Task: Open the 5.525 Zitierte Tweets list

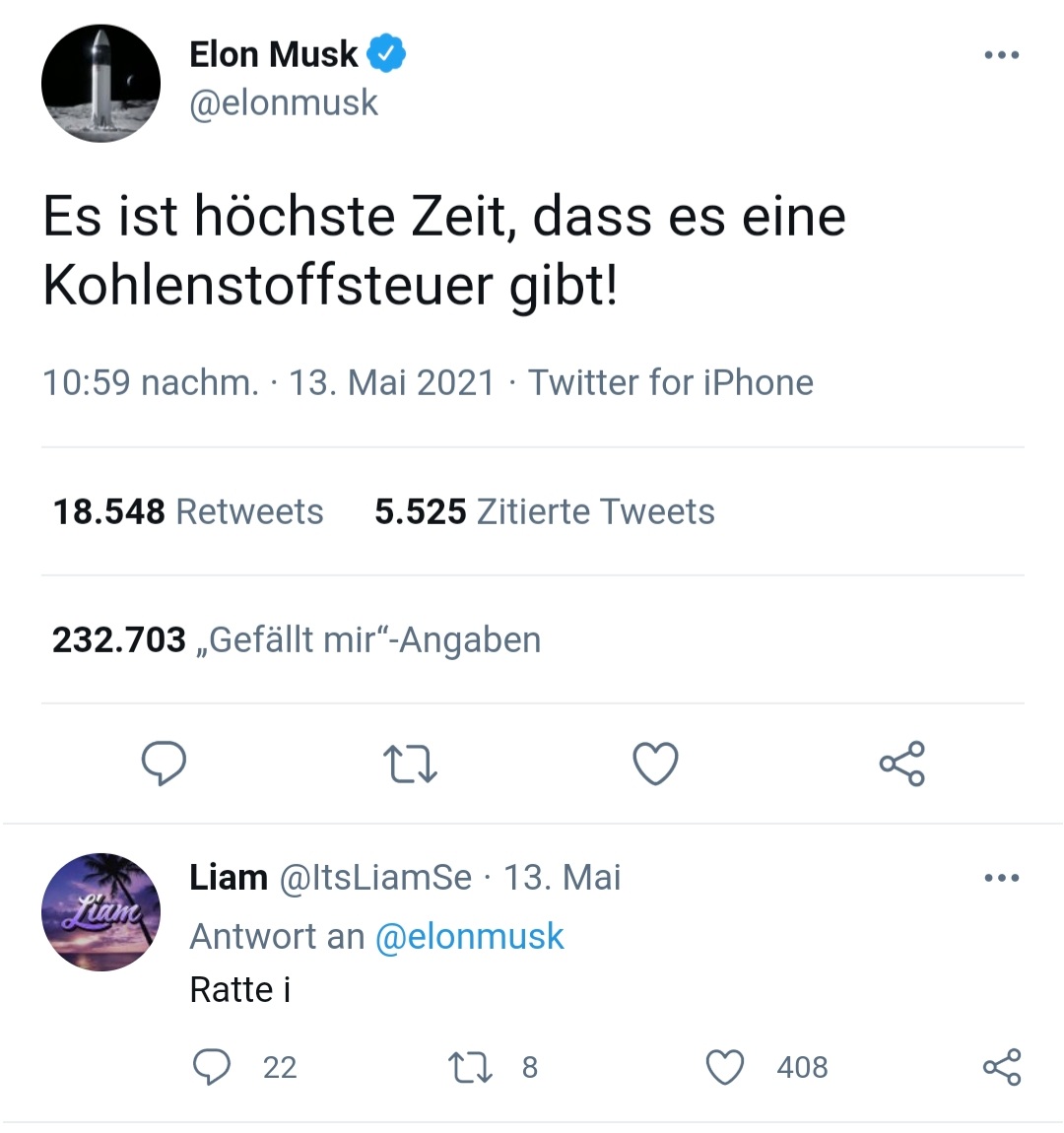Action: tap(545, 511)
